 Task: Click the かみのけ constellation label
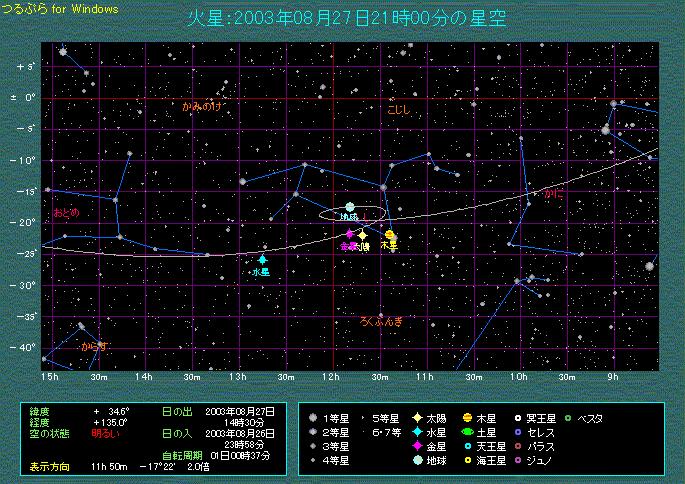[x=201, y=105]
